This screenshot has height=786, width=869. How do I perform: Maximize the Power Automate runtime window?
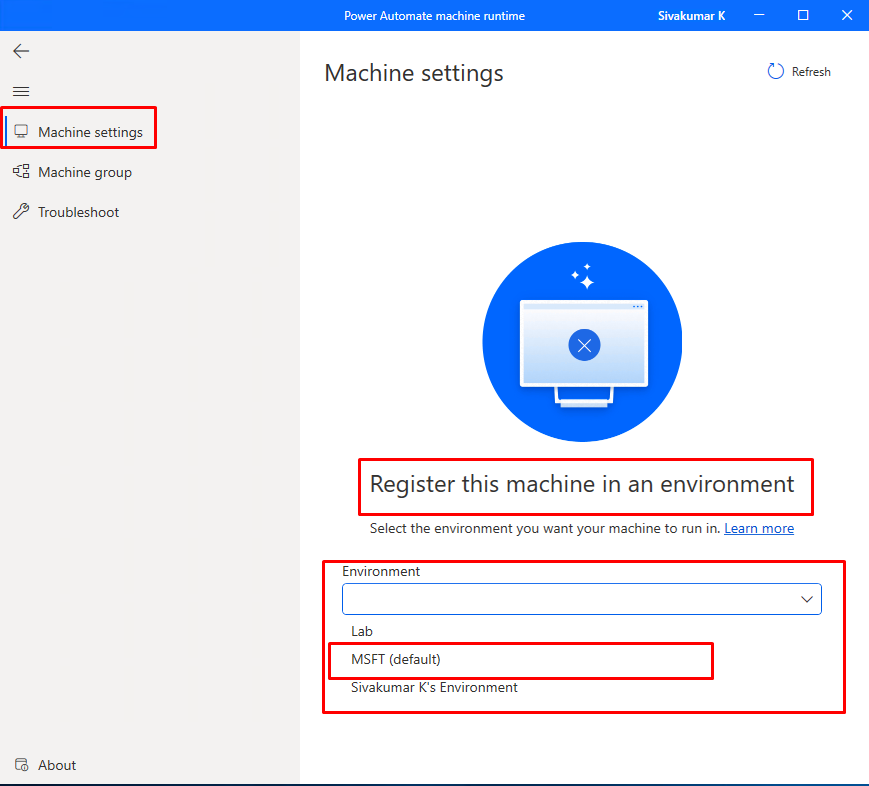(802, 15)
